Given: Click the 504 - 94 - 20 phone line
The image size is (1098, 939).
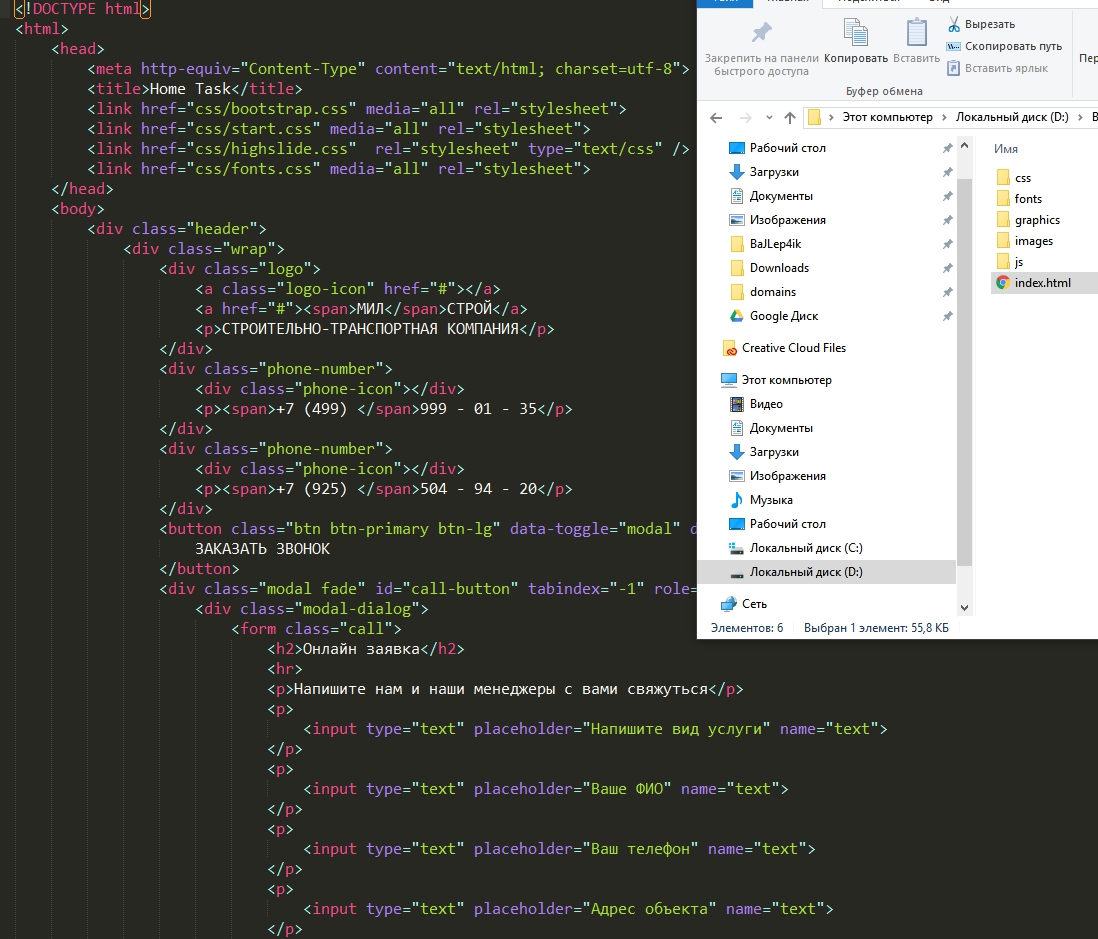Looking at the screenshot, I should (384, 489).
